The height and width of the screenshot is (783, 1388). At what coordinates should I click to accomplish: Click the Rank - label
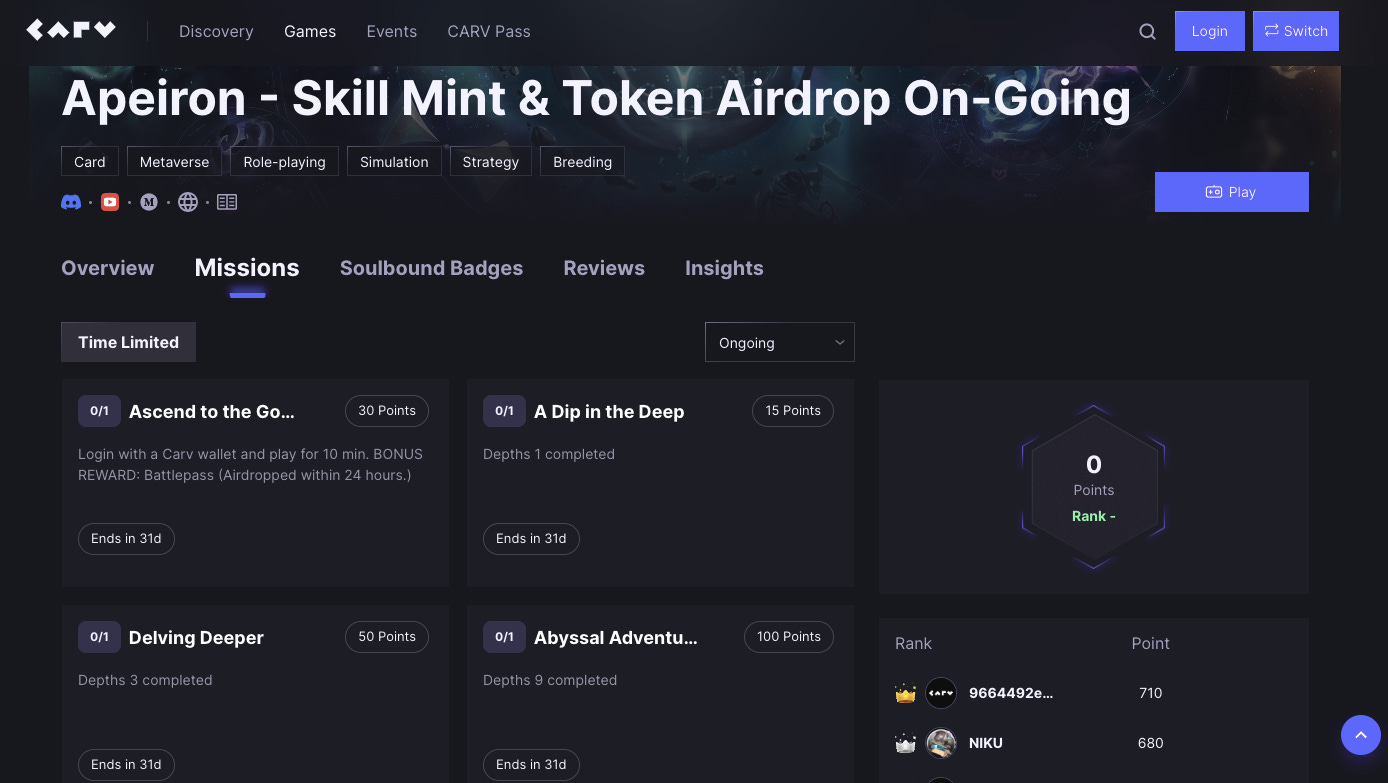(x=1094, y=516)
